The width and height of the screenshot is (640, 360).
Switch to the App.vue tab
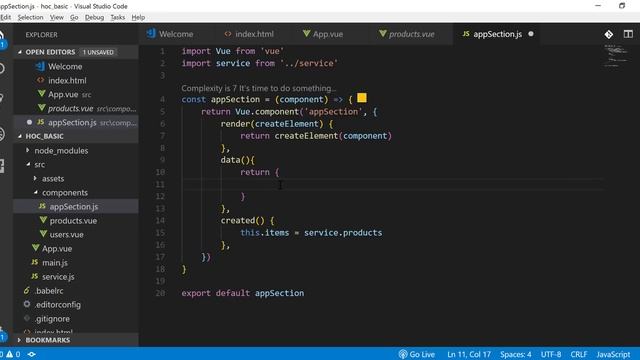click(x=328, y=34)
